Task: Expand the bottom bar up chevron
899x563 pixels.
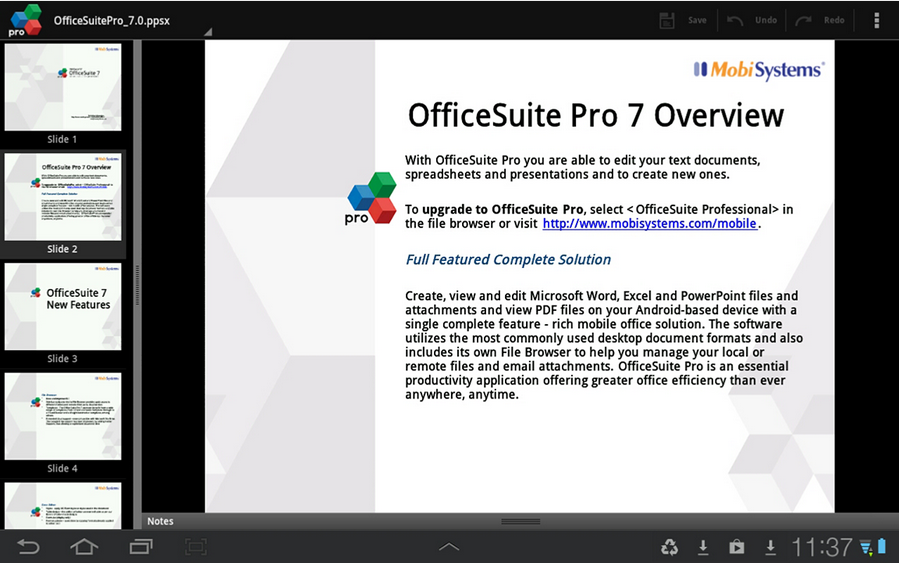Action: (449, 546)
